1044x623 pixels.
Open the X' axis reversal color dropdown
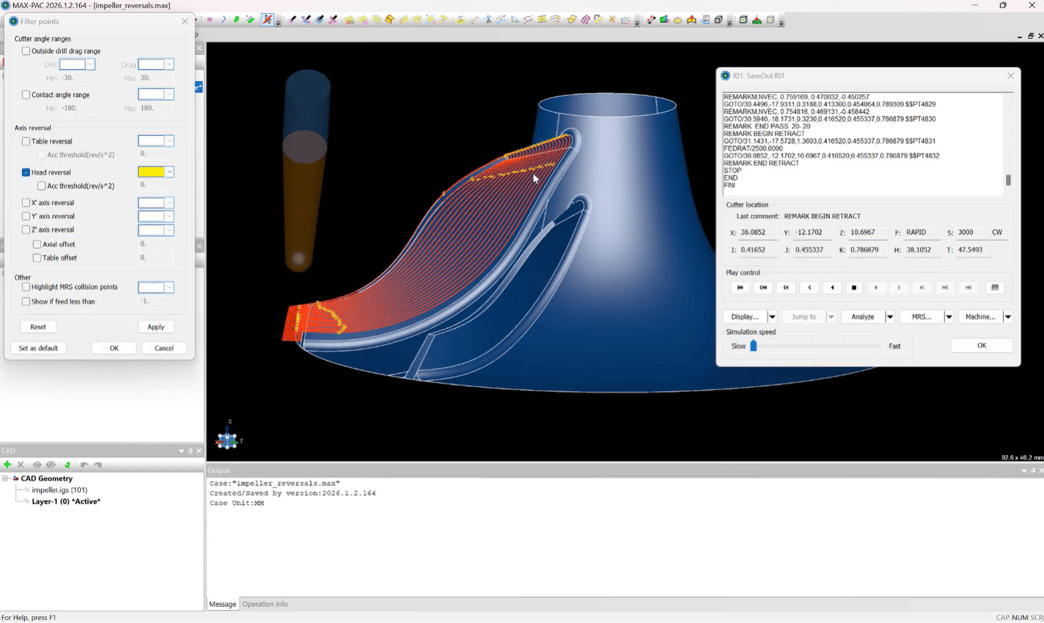169,202
